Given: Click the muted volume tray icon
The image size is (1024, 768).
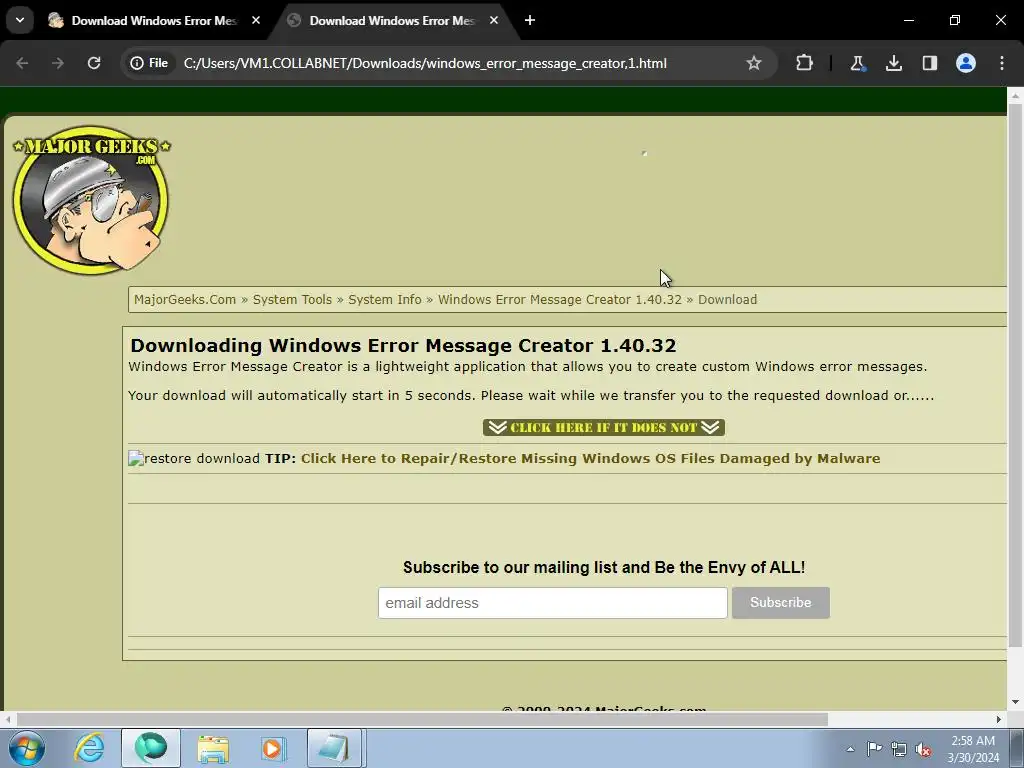Looking at the screenshot, I should click(923, 749).
